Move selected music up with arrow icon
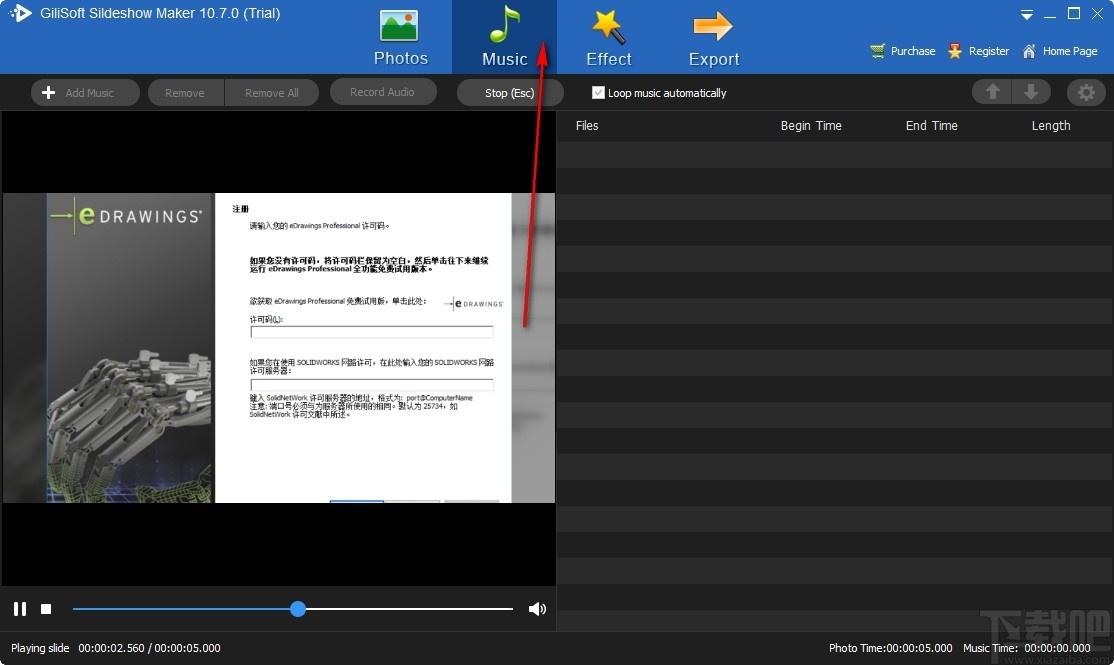The height and width of the screenshot is (665, 1114). pos(993,92)
